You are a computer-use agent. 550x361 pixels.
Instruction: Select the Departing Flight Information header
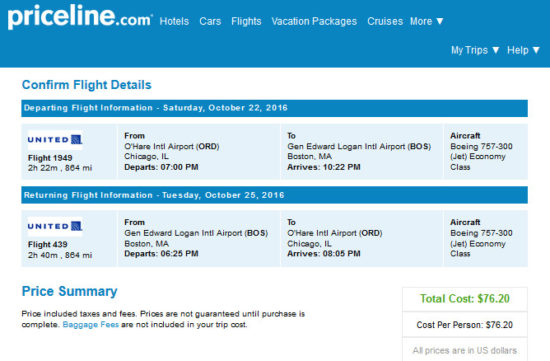click(x=274, y=108)
